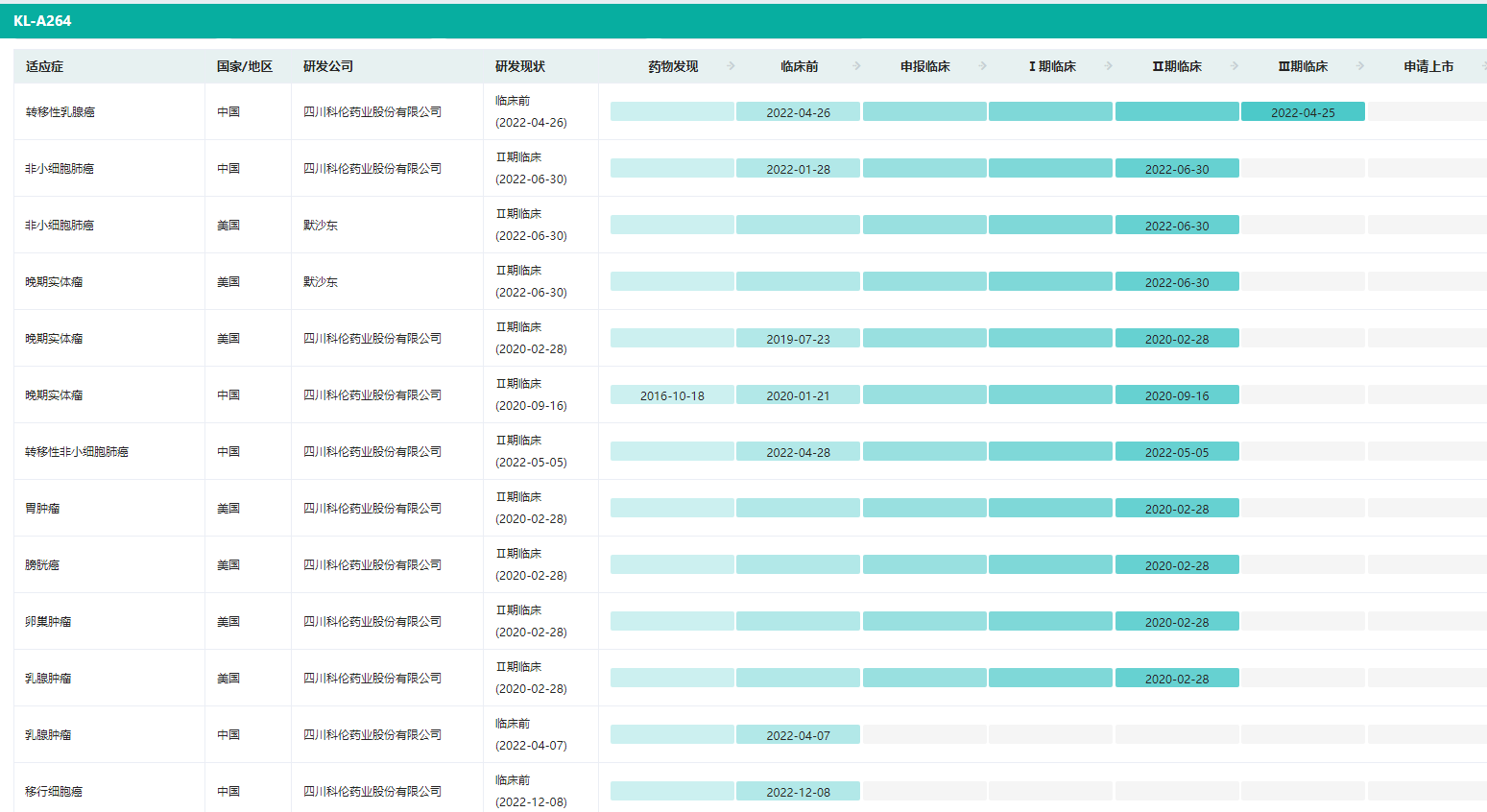This screenshot has width=1487, height=812.
Task: Select the KL-A264 title in the green bar
Action: [x=42, y=21]
